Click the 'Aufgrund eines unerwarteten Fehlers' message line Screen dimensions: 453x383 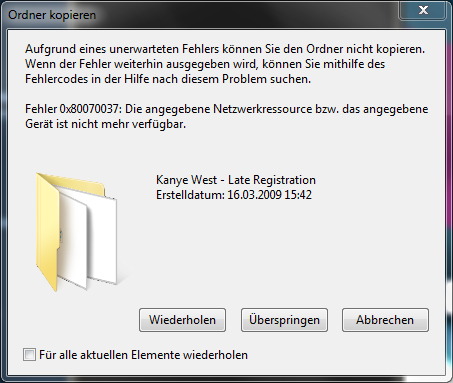pos(225,49)
